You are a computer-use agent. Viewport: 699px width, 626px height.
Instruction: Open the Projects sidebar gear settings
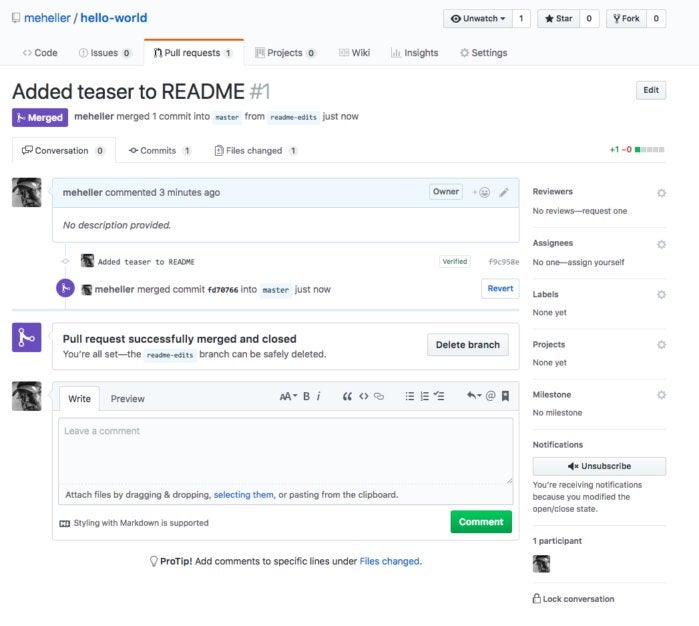(662, 345)
